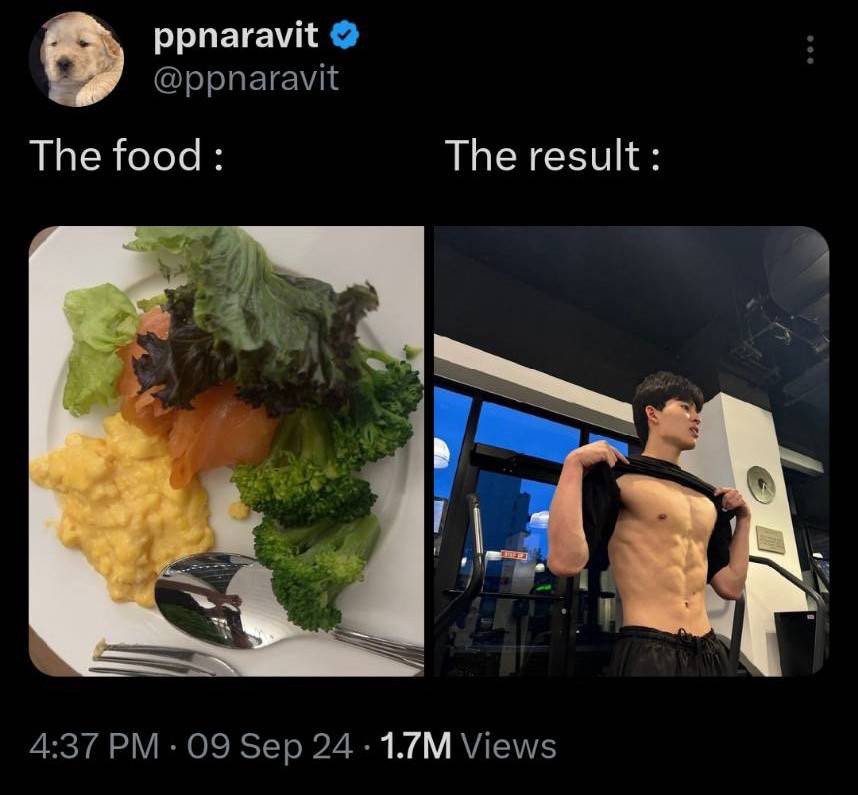View the 1.7M Views analytics

pos(468,747)
